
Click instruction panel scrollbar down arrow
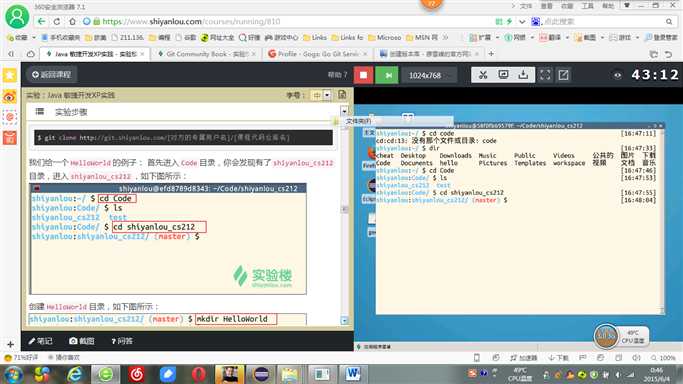344,320
